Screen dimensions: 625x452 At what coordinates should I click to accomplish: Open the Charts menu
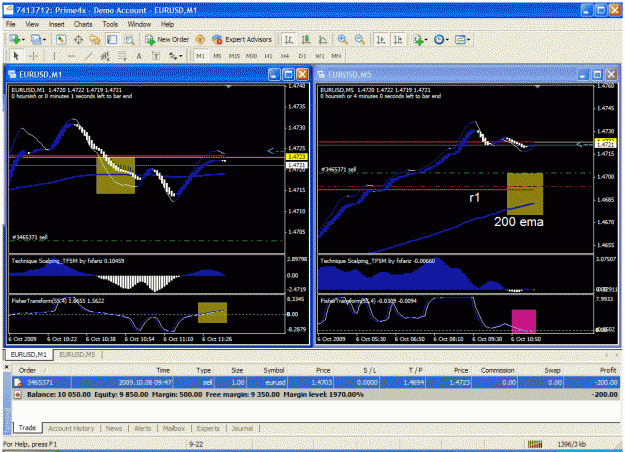[x=83, y=24]
